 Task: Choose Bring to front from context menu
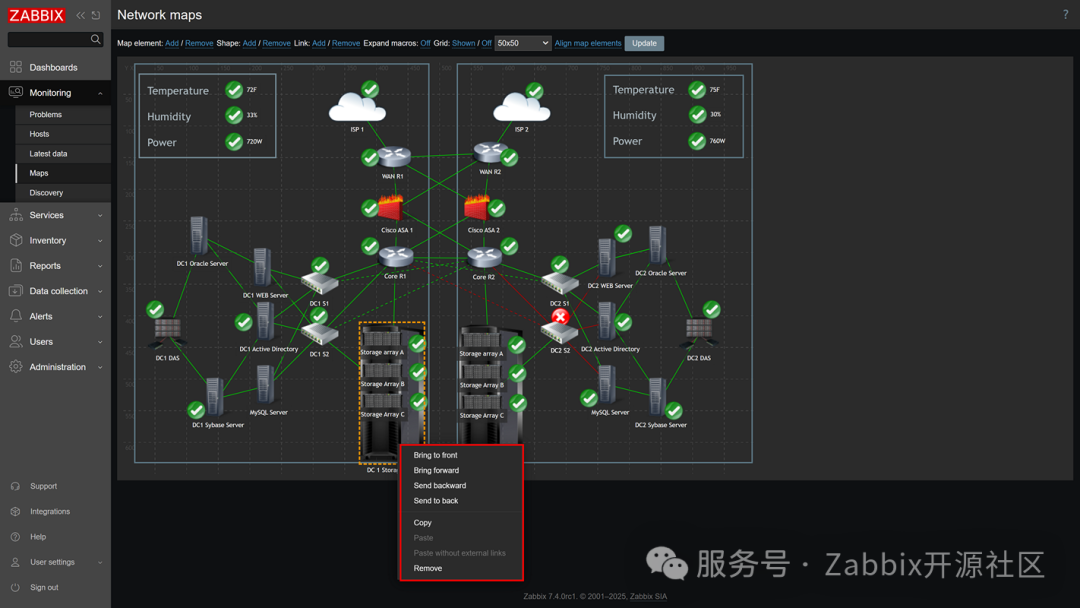click(435, 455)
